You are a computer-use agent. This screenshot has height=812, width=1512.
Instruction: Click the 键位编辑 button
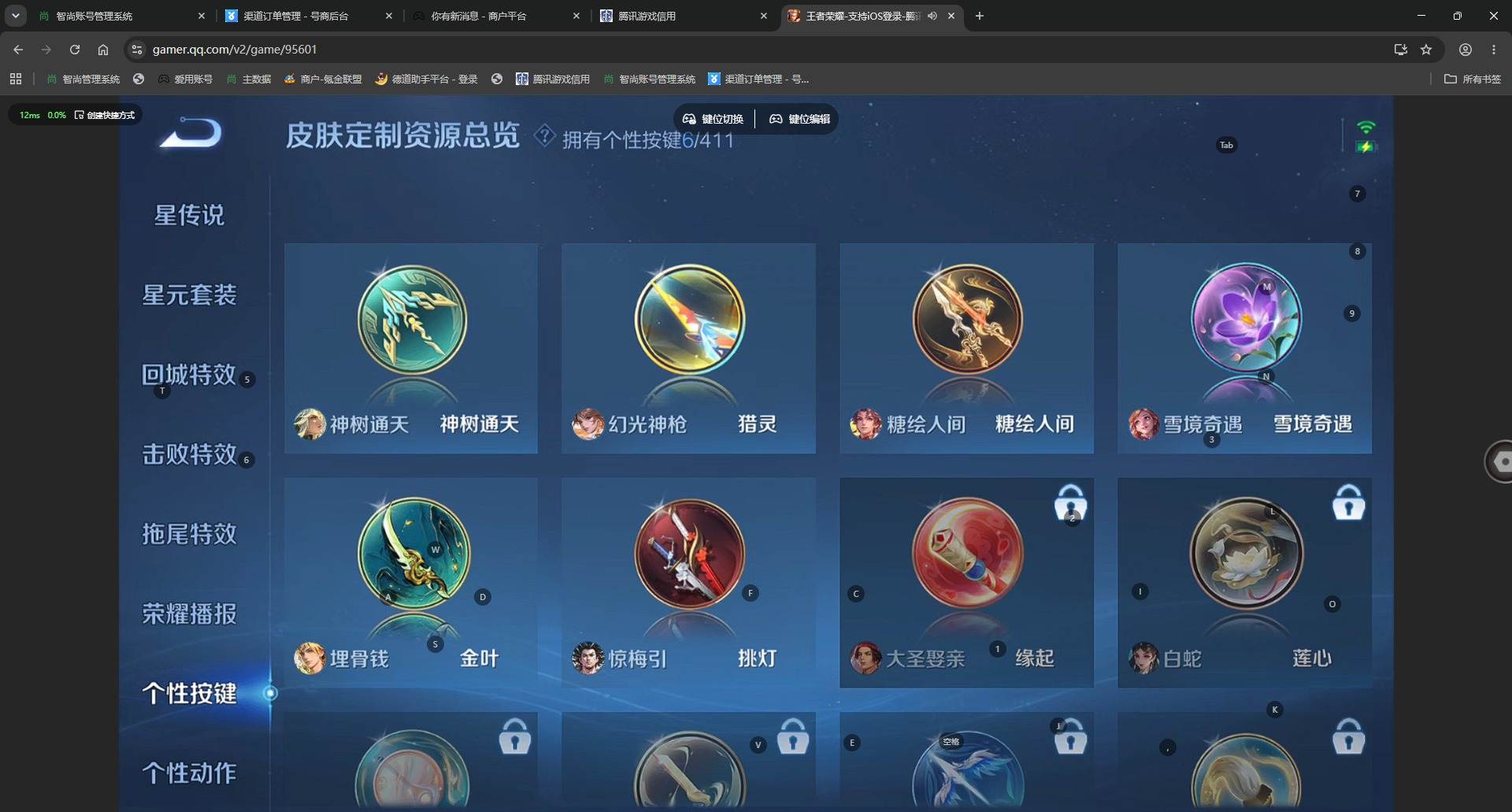coord(799,119)
